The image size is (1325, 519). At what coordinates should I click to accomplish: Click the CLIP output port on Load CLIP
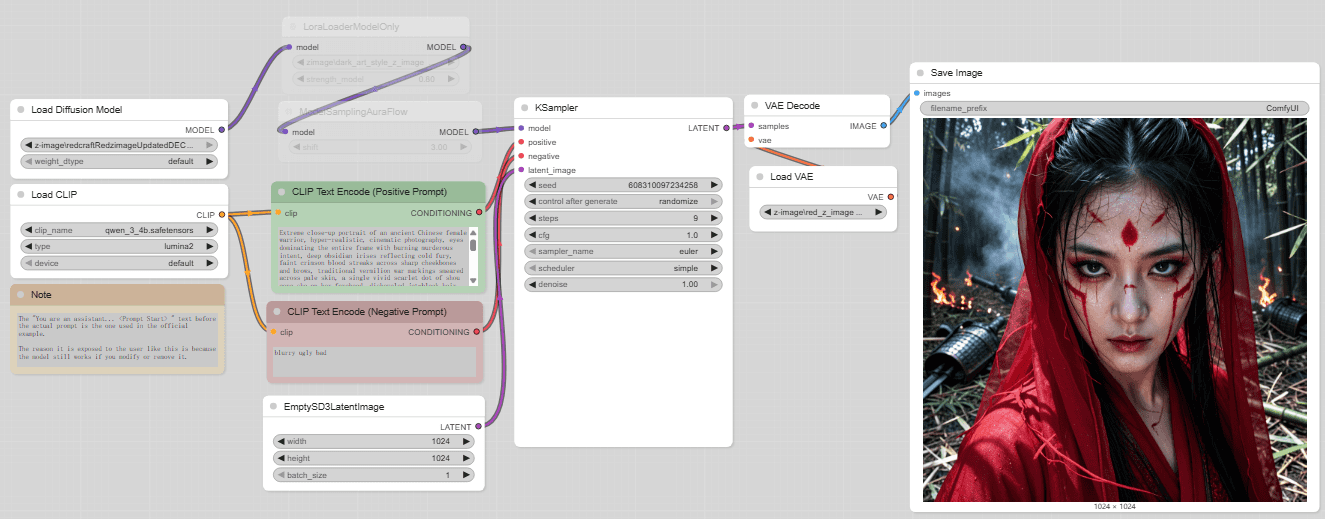click(x=221, y=214)
